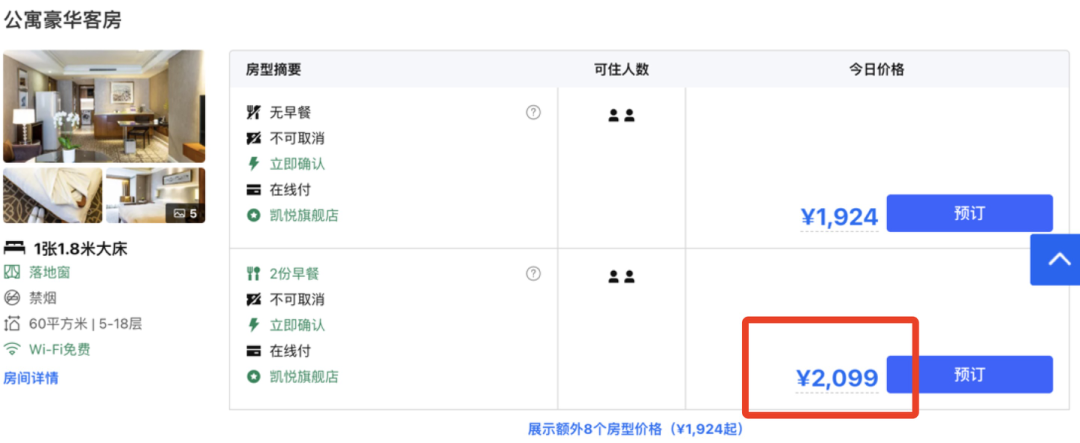Open the 房间详情 link
The width and height of the screenshot is (1080, 443).
click(31, 378)
